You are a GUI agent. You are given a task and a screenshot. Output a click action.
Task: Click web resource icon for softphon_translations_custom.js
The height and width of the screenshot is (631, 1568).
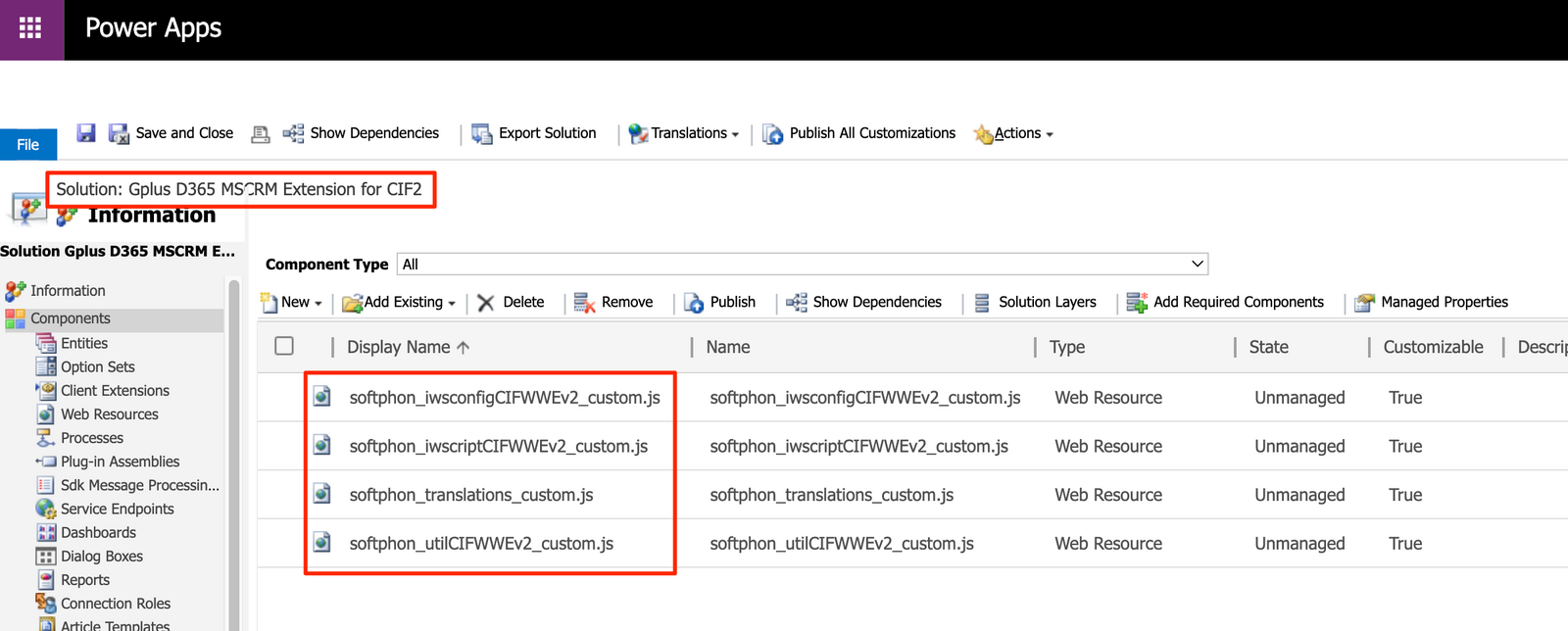321,494
